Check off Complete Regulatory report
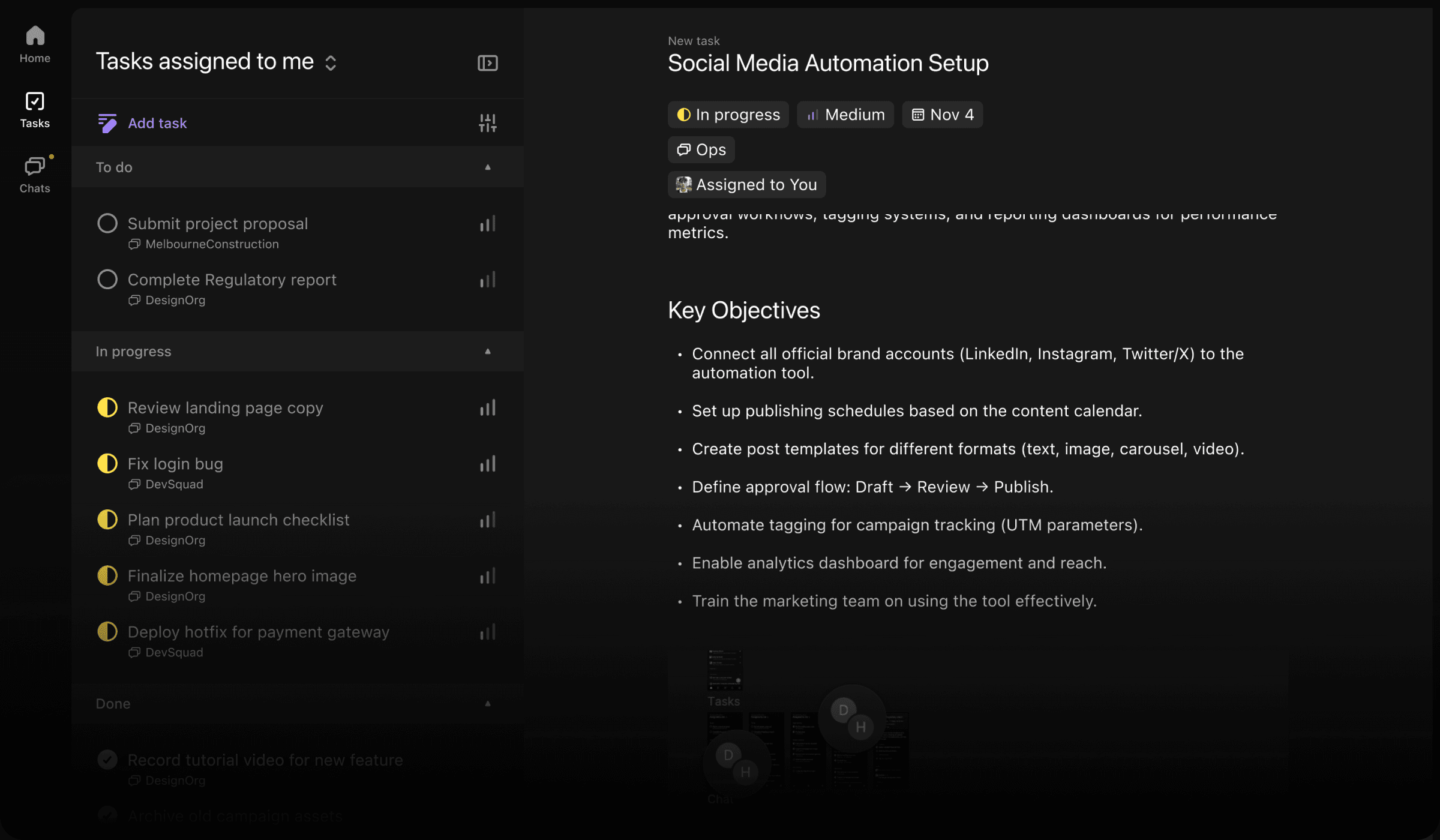Viewport: 1440px width, 840px height. coord(107,278)
